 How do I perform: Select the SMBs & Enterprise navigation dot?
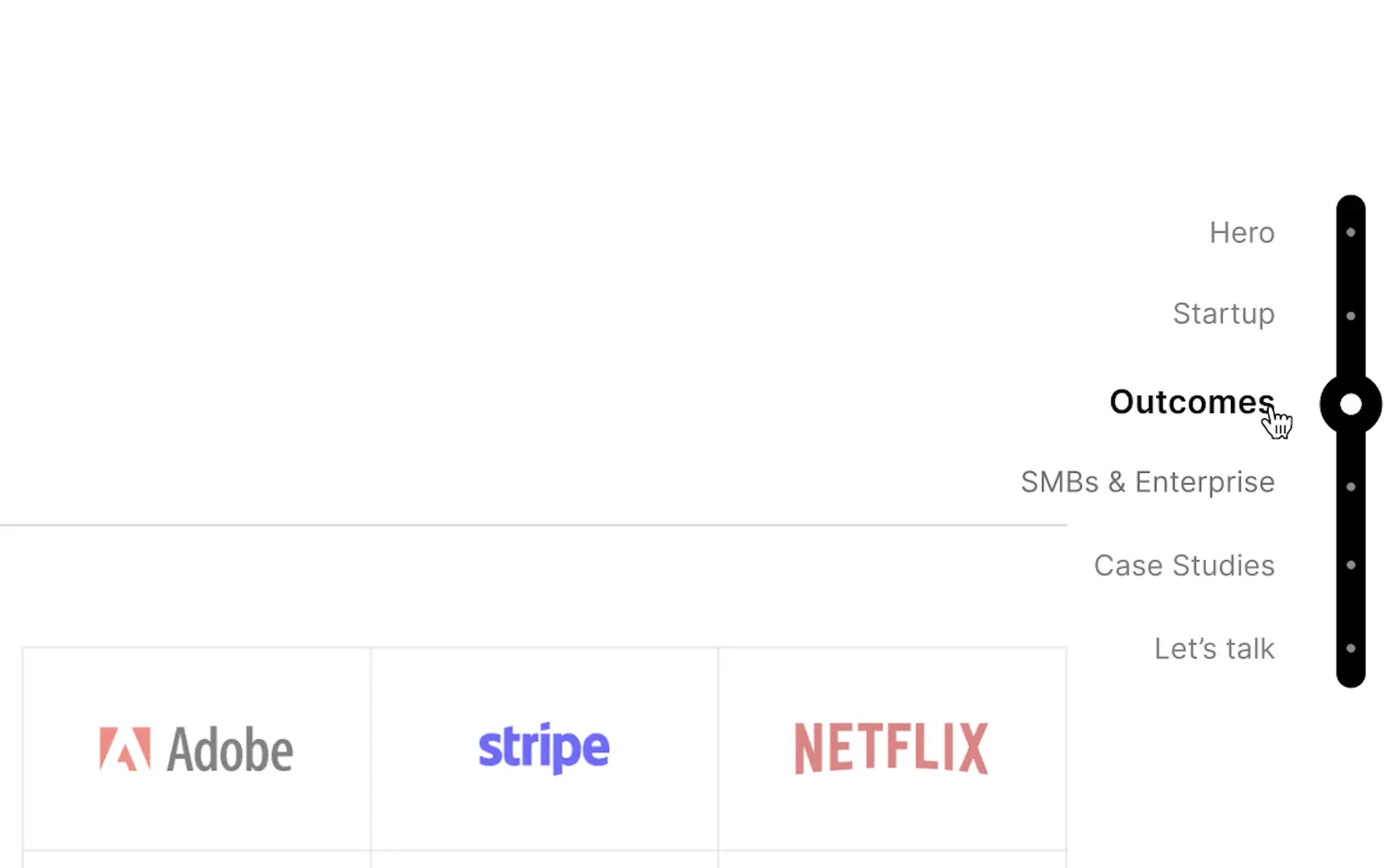1350,486
